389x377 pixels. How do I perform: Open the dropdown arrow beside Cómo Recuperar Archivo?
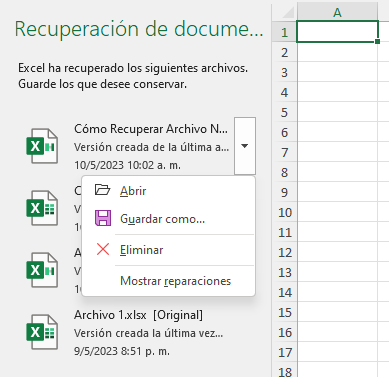coord(245,146)
